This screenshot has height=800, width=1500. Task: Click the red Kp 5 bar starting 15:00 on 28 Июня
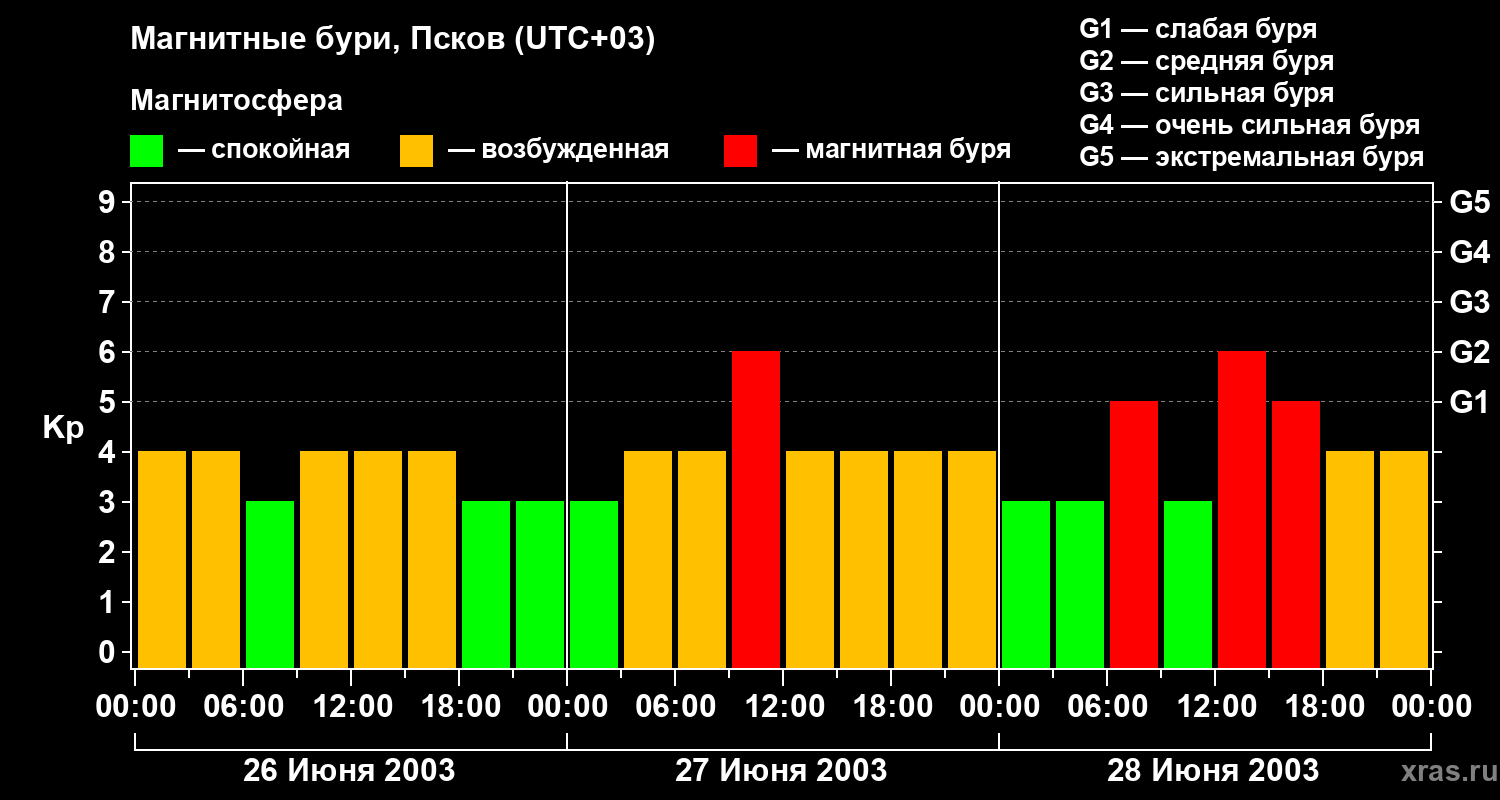[x=1296, y=535]
